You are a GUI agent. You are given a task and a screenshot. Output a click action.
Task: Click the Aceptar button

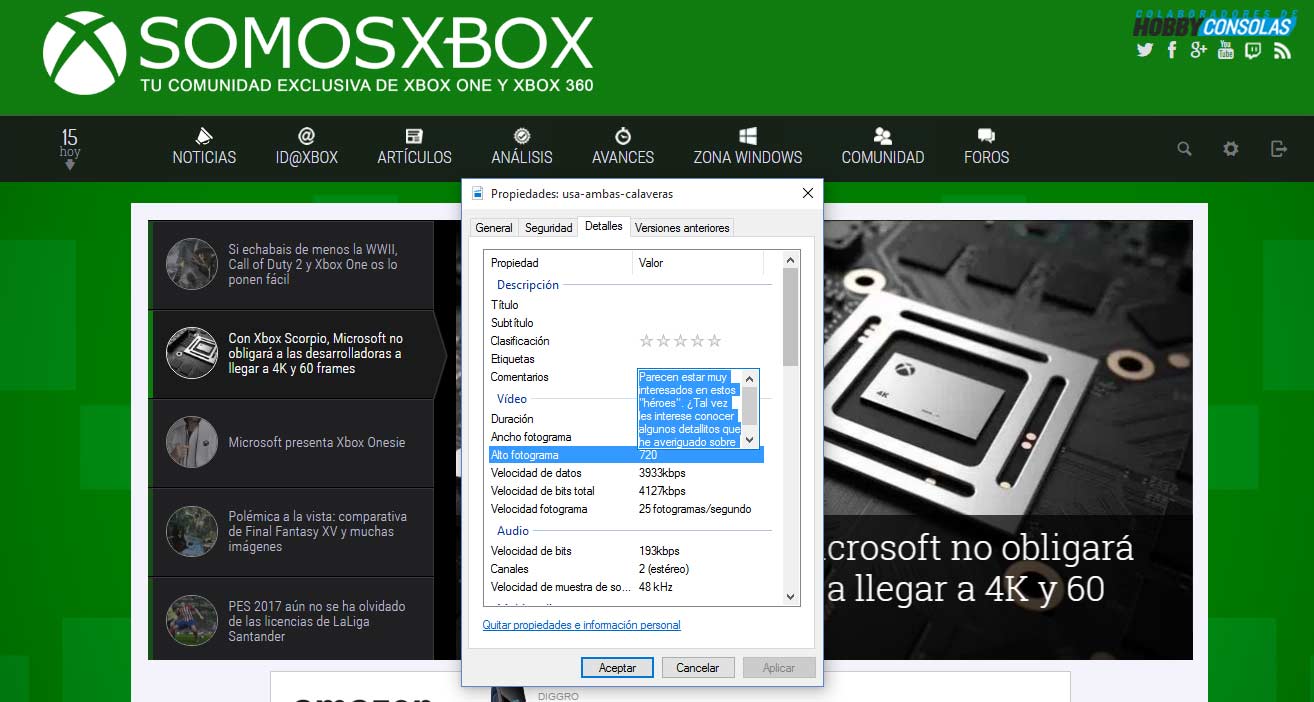tap(617, 667)
